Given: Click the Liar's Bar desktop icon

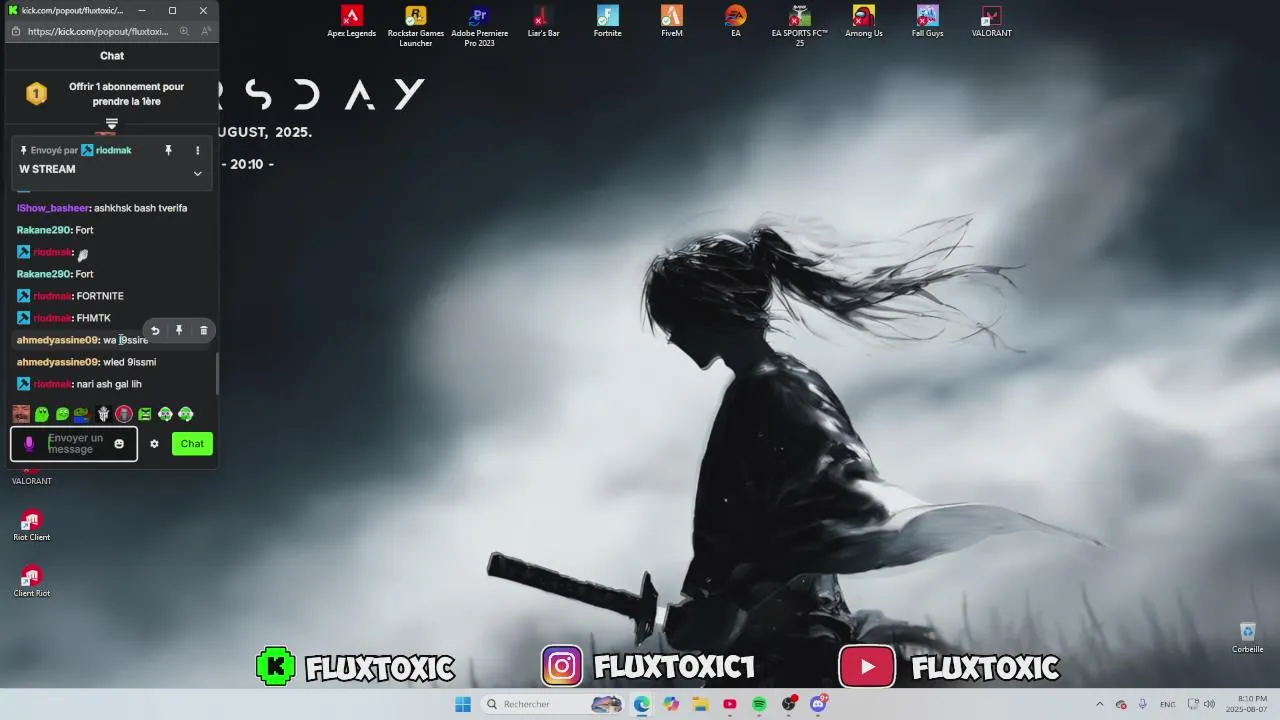Looking at the screenshot, I should [543, 22].
